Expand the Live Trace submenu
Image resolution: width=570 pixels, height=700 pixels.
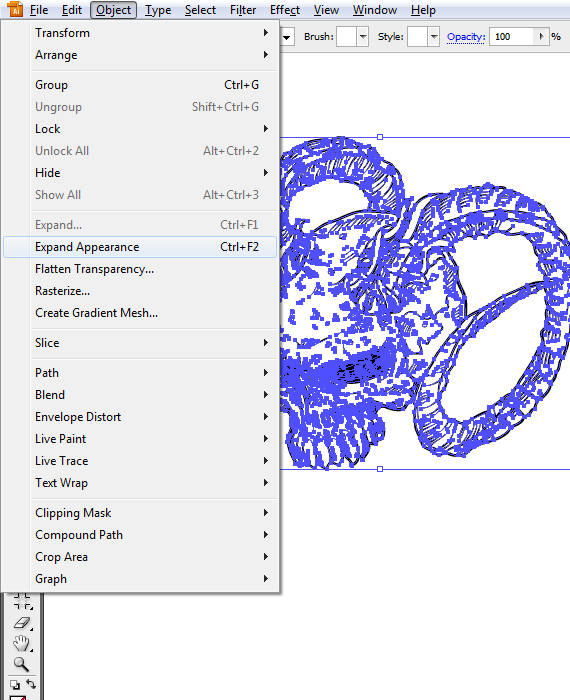click(x=140, y=460)
